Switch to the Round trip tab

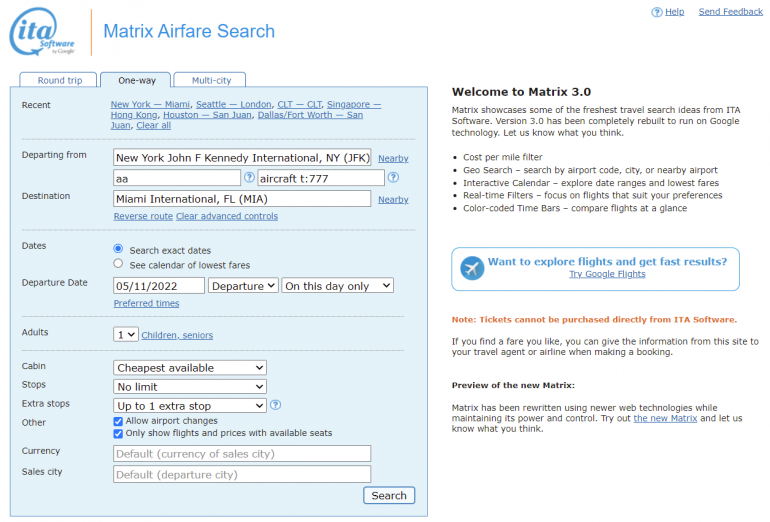click(59, 80)
